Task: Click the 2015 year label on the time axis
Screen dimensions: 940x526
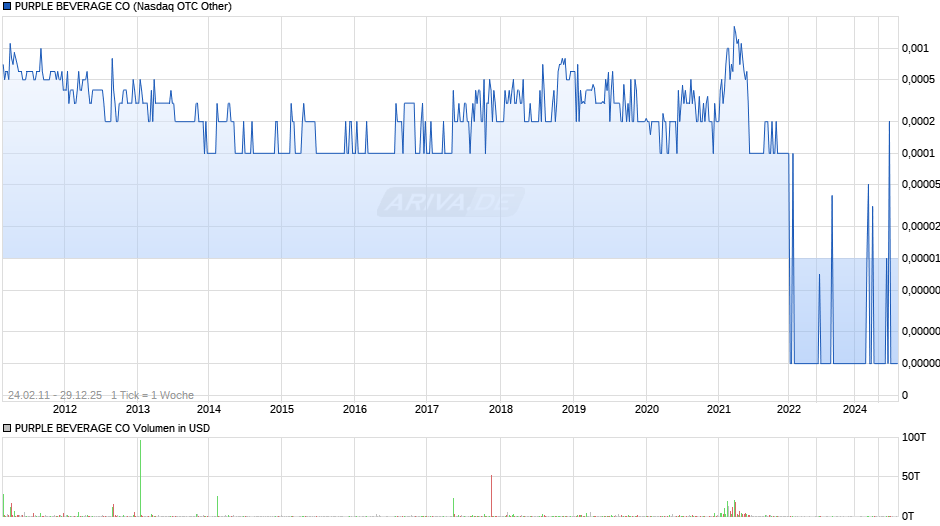Action: coord(282,409)
